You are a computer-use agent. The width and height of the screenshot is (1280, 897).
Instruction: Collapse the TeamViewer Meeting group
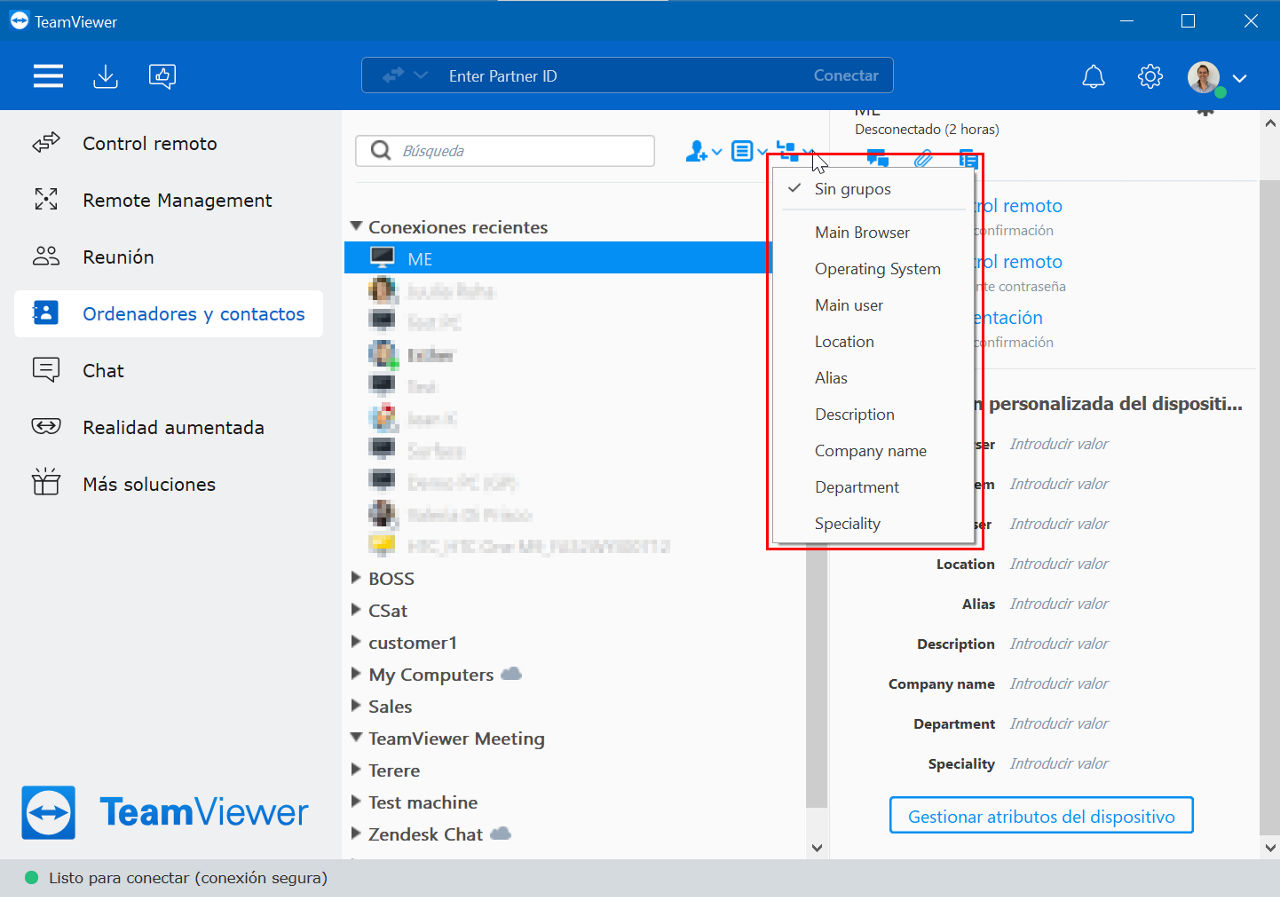[356, 738]
